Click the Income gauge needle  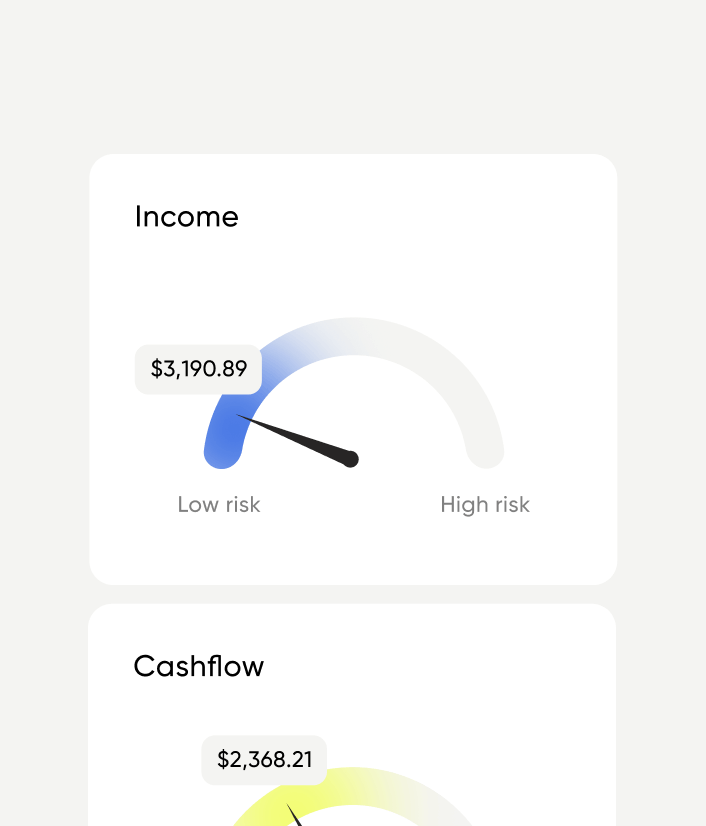coord(300,440)
